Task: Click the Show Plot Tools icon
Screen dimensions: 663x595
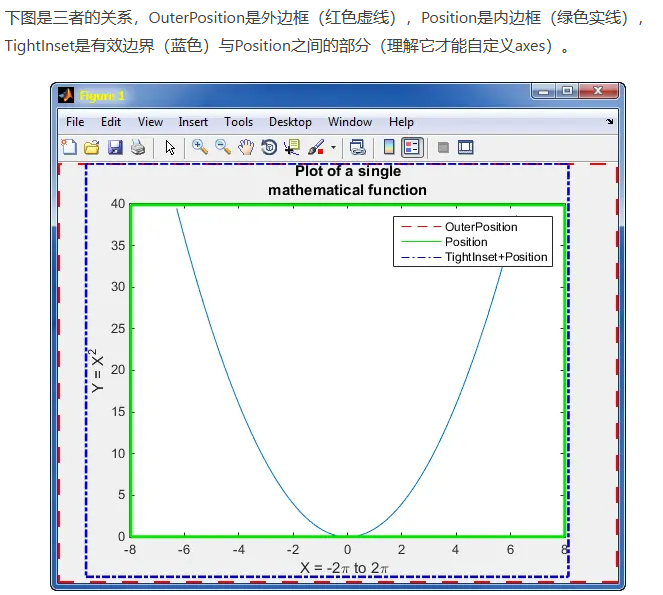Action: pyautogui.click(x=466, y=147)
